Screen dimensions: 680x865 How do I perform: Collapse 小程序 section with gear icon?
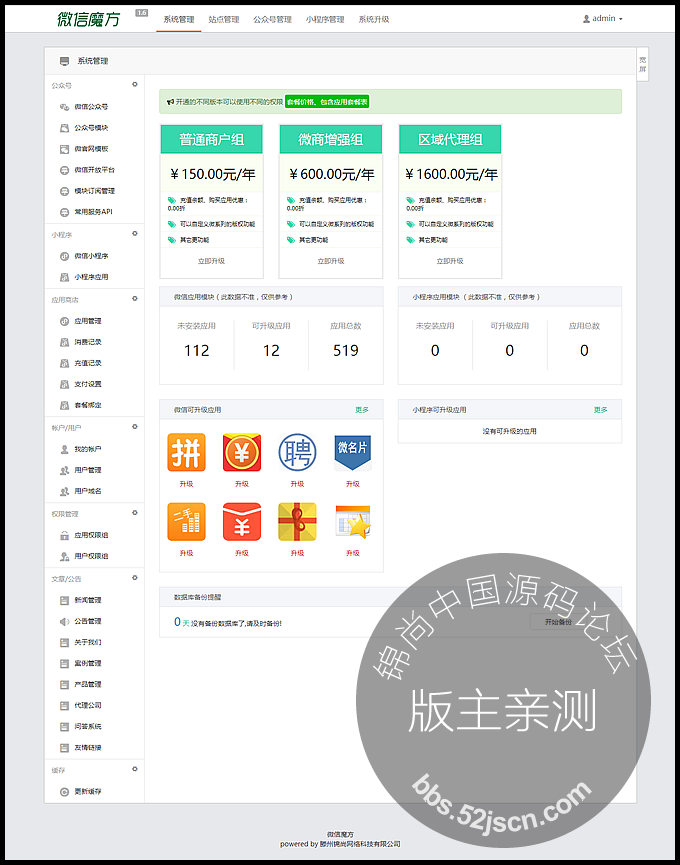[135, 233]
